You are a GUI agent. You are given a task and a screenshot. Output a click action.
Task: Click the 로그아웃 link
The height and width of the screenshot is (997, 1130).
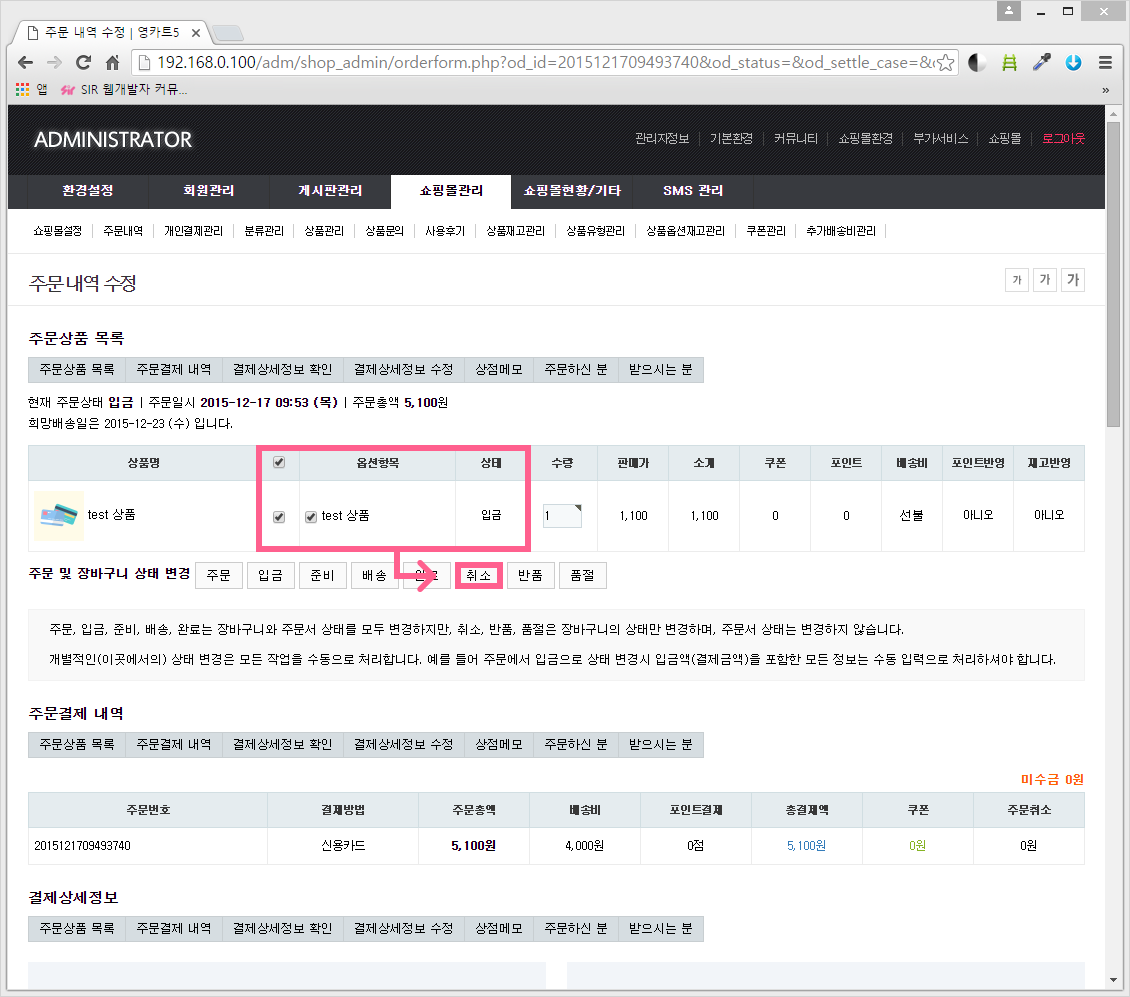click(1063, 138)
